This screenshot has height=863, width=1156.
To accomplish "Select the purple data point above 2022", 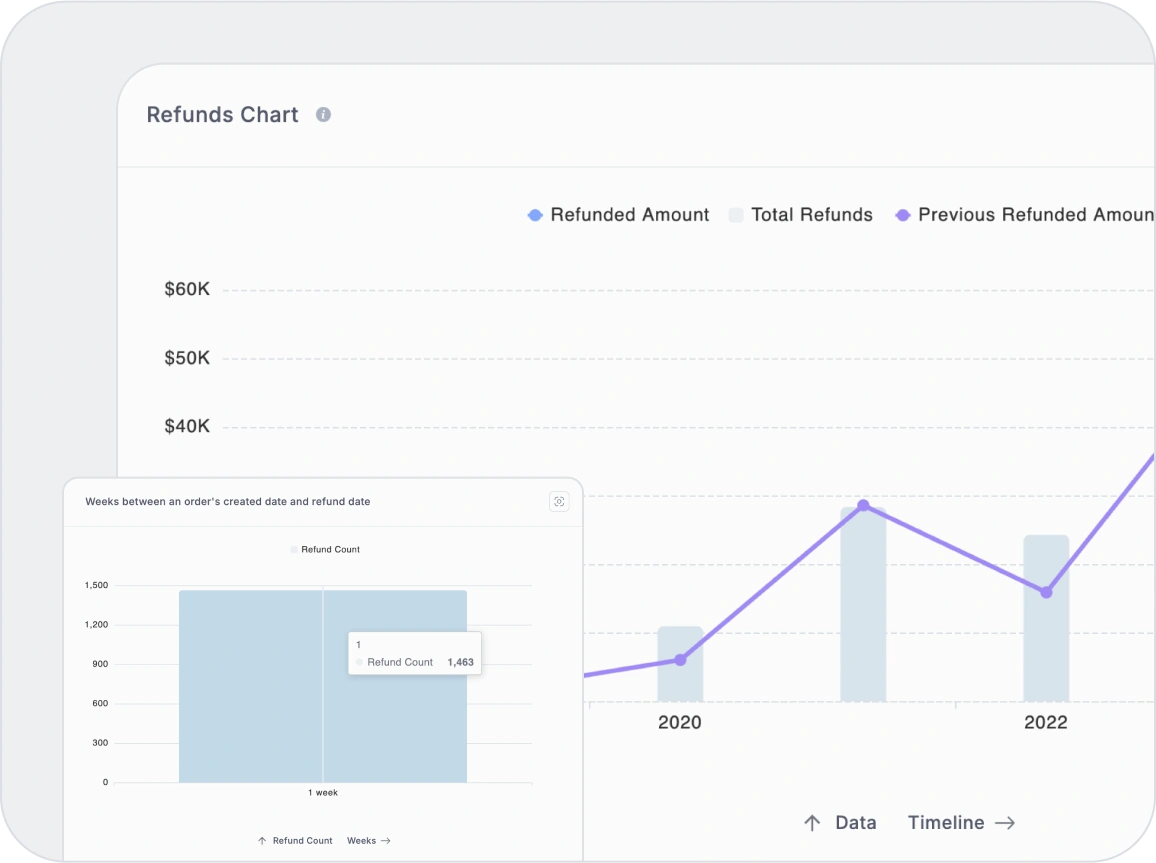I will [x=1046, y=592].
